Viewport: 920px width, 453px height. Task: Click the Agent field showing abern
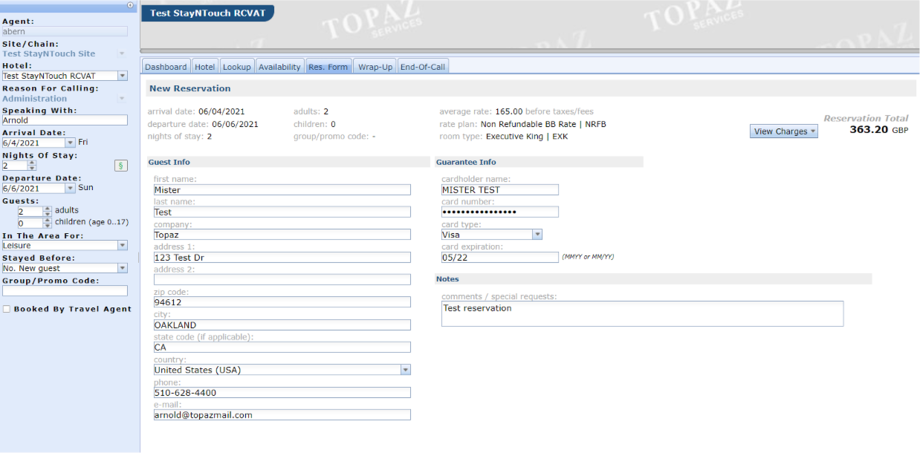point(65,32)
